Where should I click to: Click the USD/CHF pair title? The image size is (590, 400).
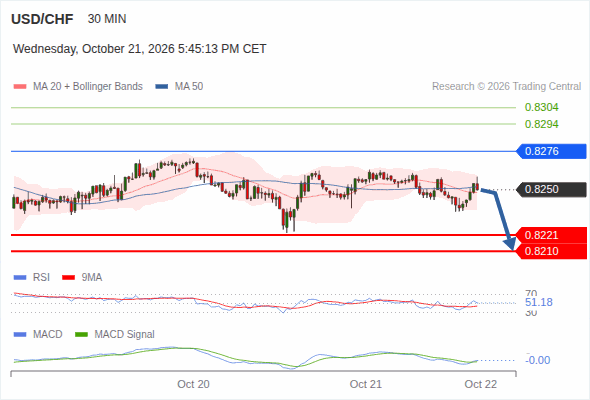coord(42,19)
